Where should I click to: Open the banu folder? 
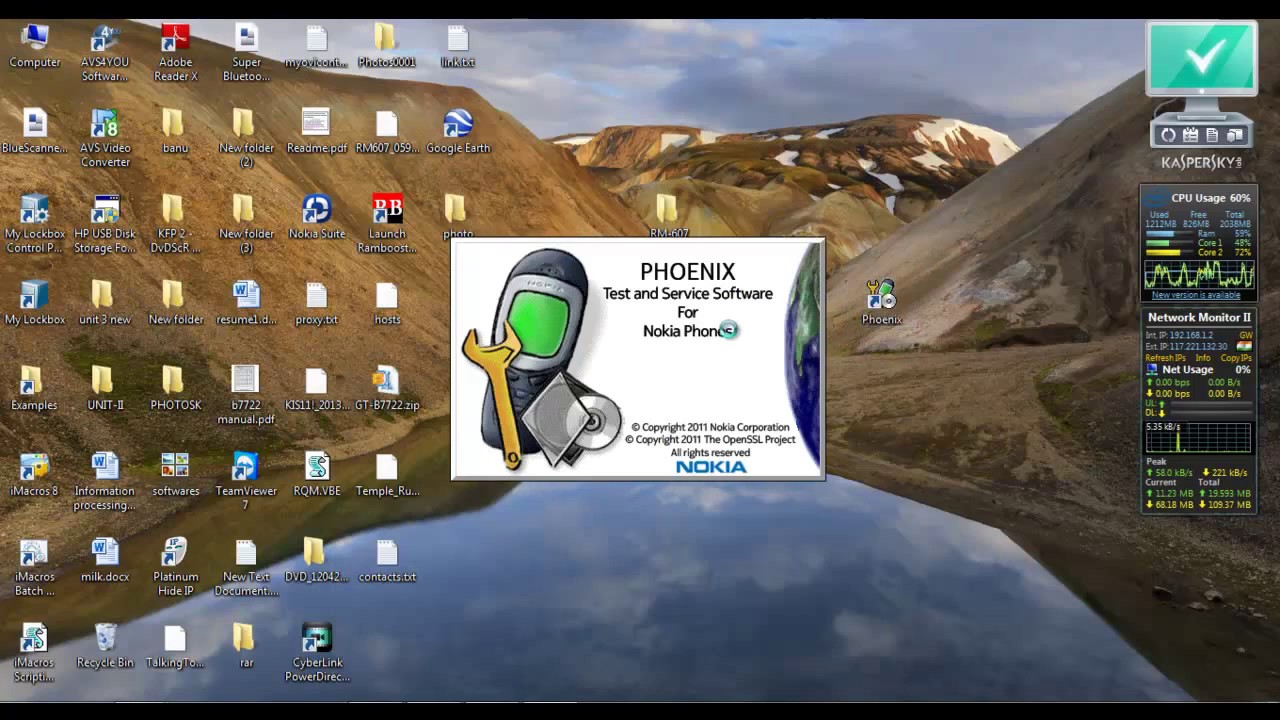[175, 132]
